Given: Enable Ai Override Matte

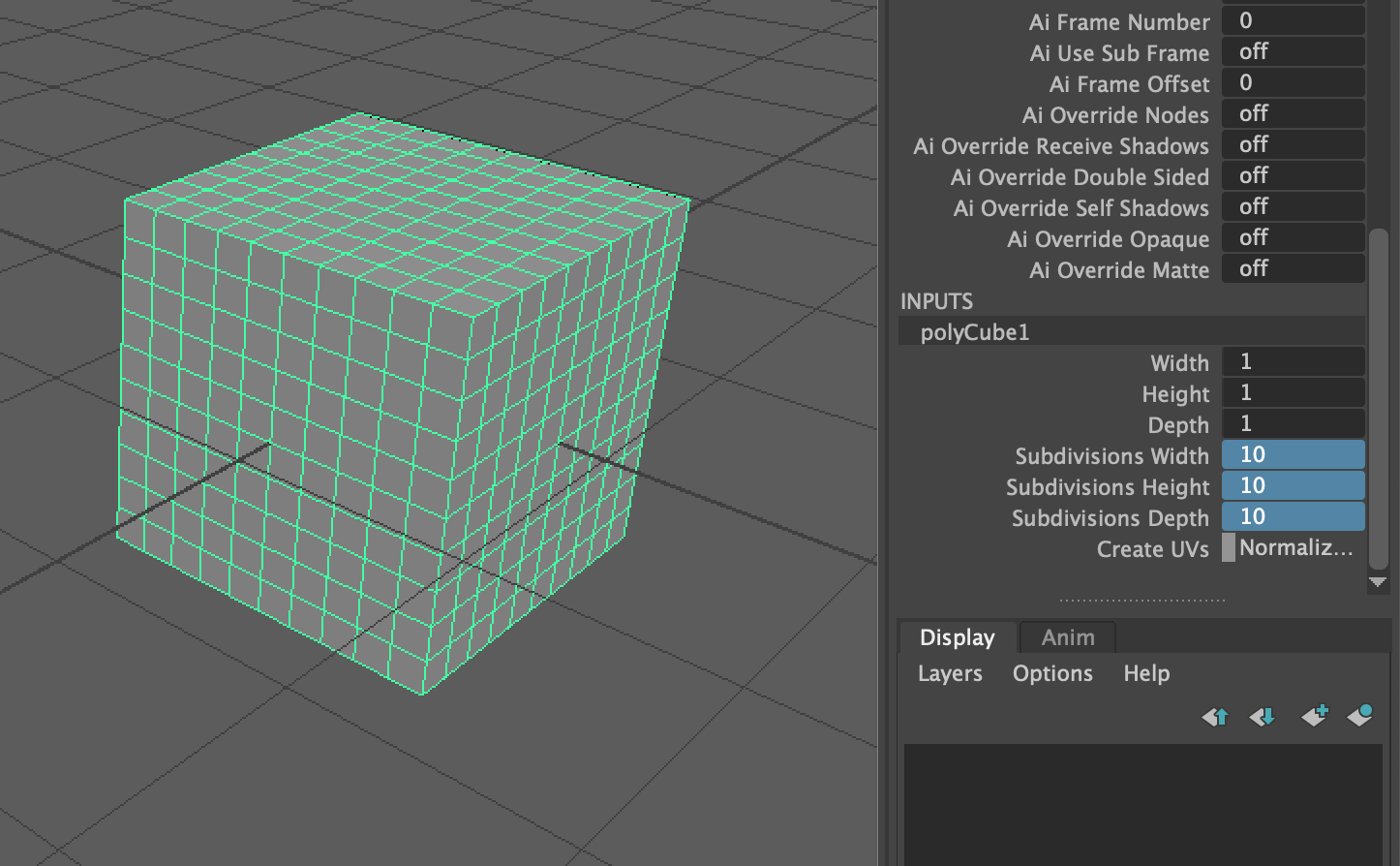Looking at the screenshot, I should coord(1293,268).
